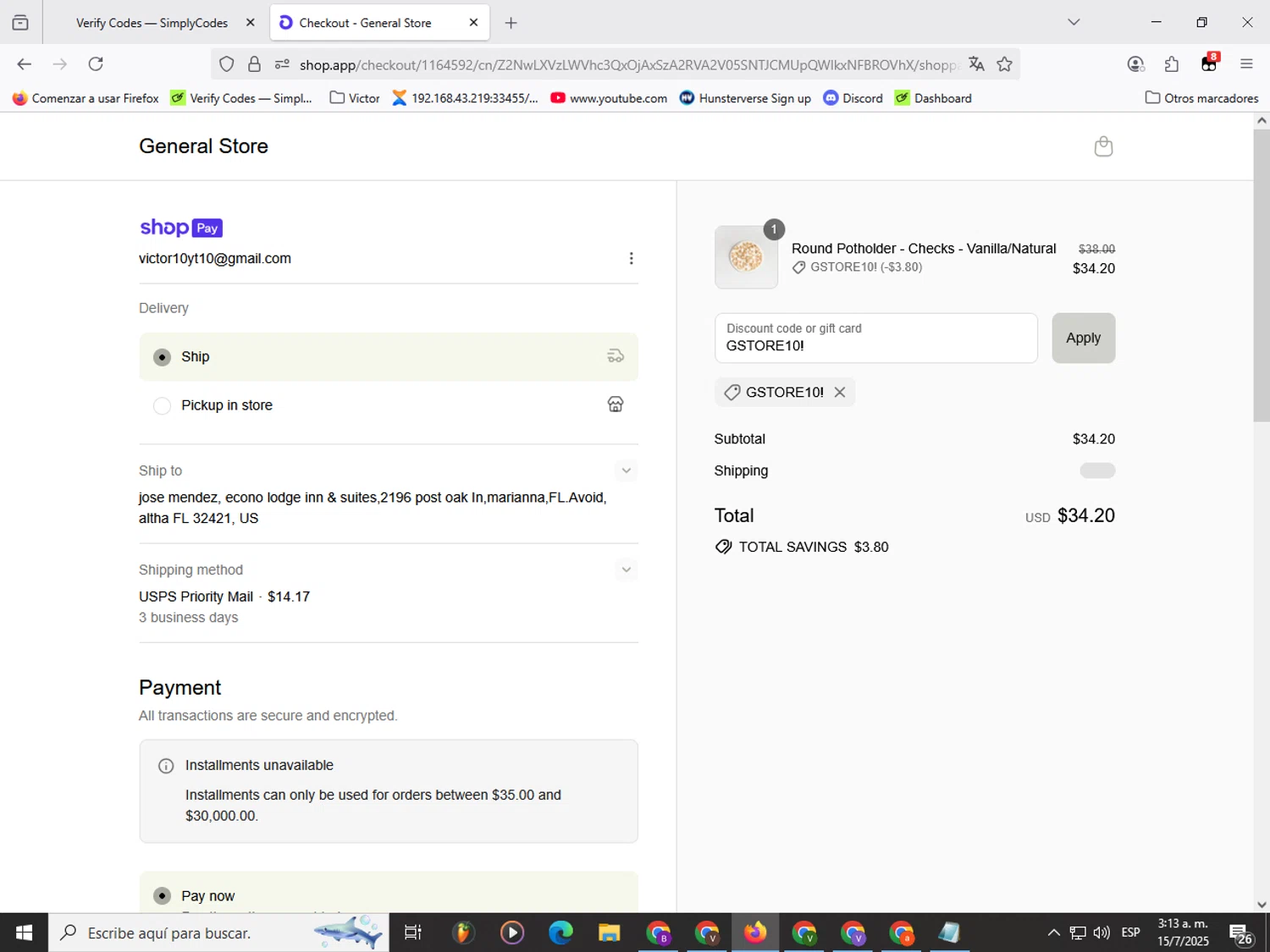Click the Apply discount button
This screenshot has height=952, width=1270.
click(x=1083, y=338)
